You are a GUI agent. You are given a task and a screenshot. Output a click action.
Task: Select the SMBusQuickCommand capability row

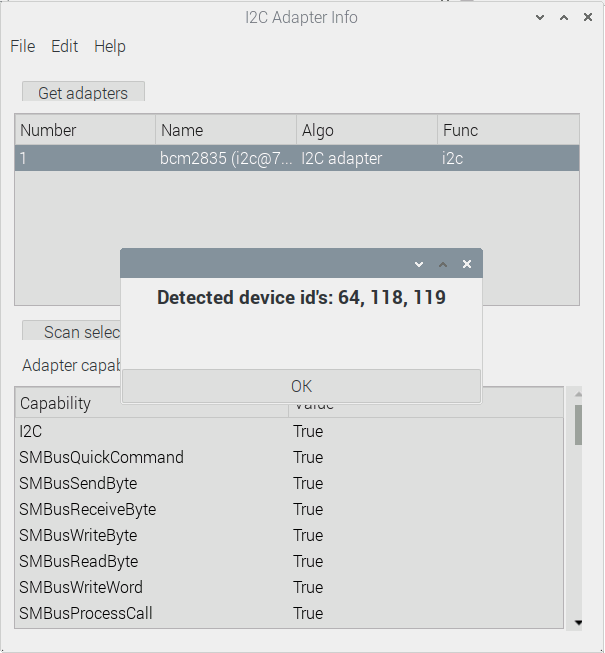(150, 457)
